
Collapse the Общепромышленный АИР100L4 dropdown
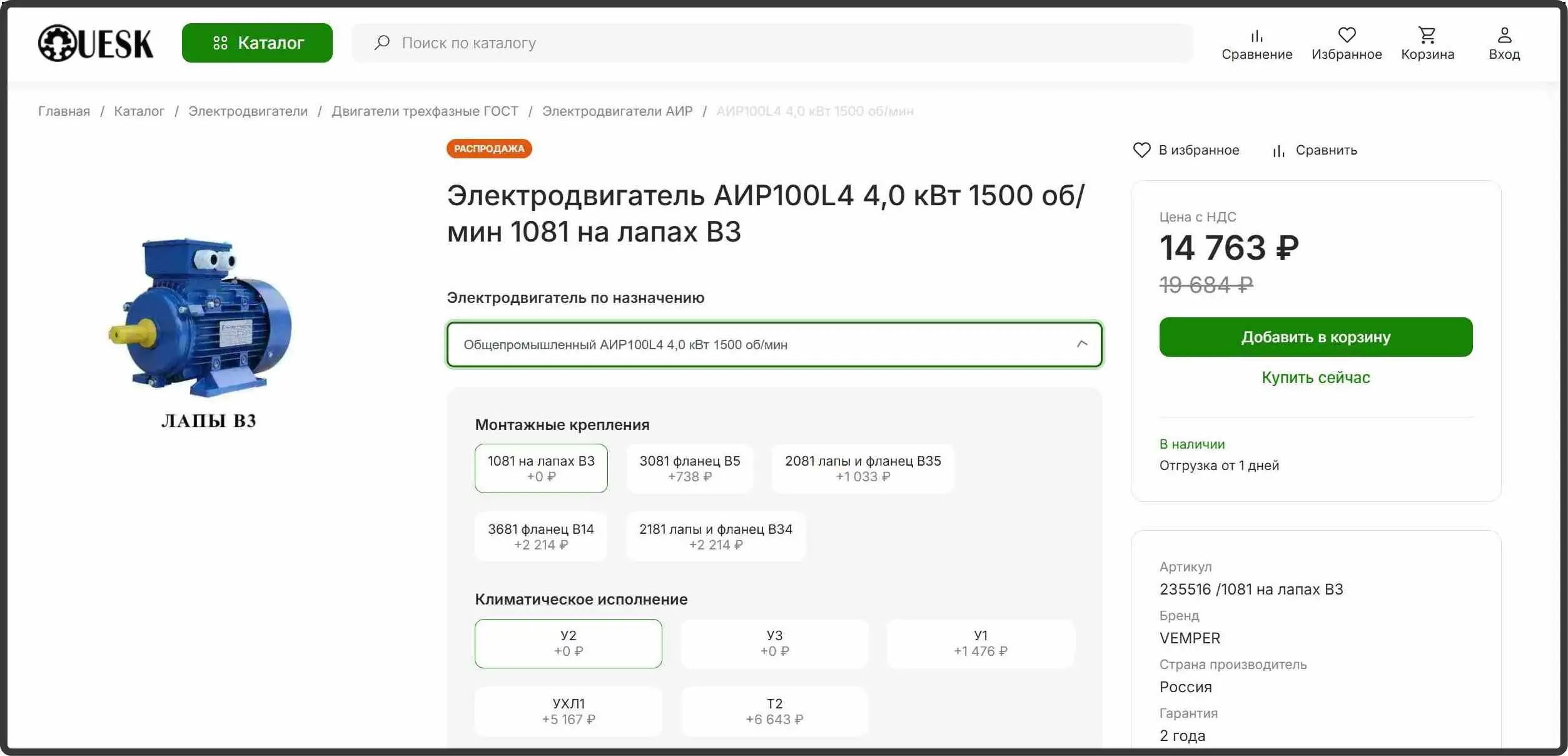coord(774,344)
